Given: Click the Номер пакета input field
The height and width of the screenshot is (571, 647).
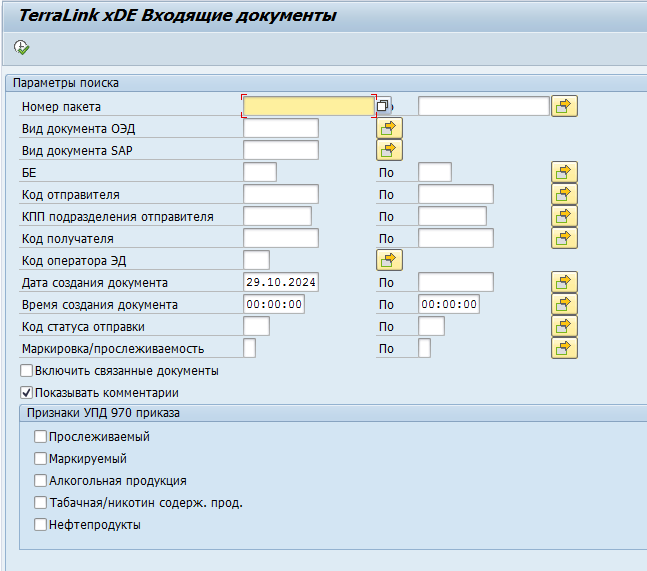Looking at the screenshot, I should tap(308, 106).
